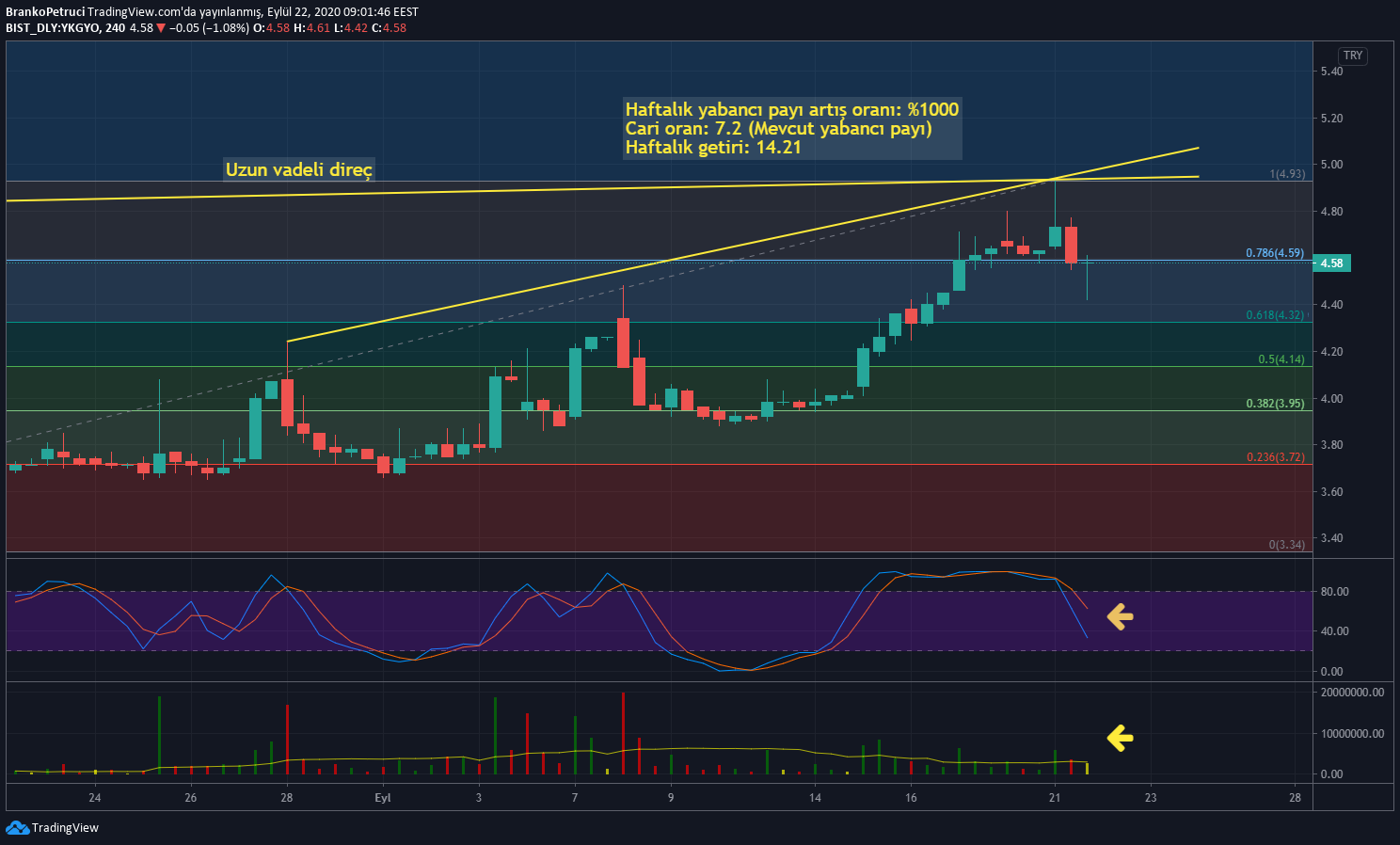Click the 5.00 price axis label
Viewport: 1400px width, 845px height.
coord(1331,165)
